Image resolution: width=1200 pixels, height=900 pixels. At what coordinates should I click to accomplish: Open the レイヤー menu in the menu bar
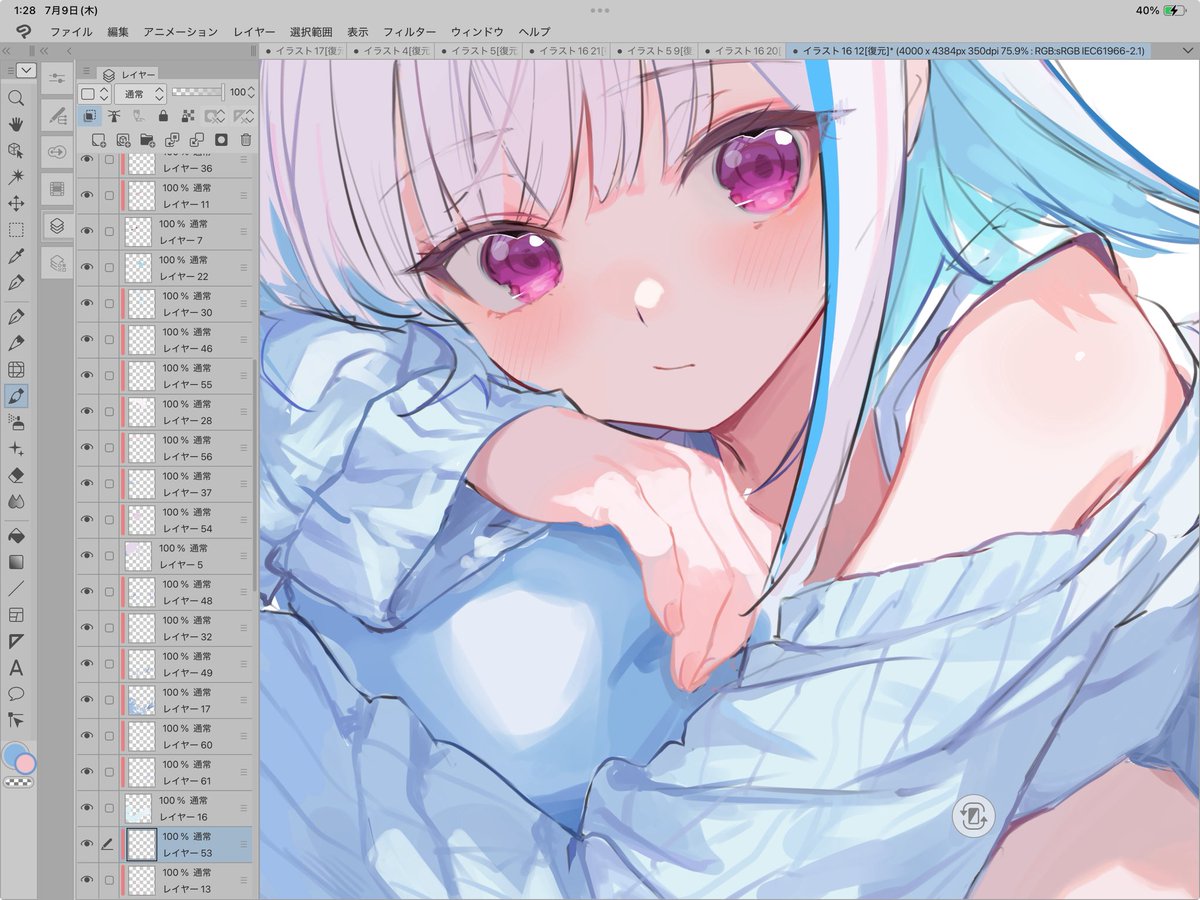click(254, 32)
